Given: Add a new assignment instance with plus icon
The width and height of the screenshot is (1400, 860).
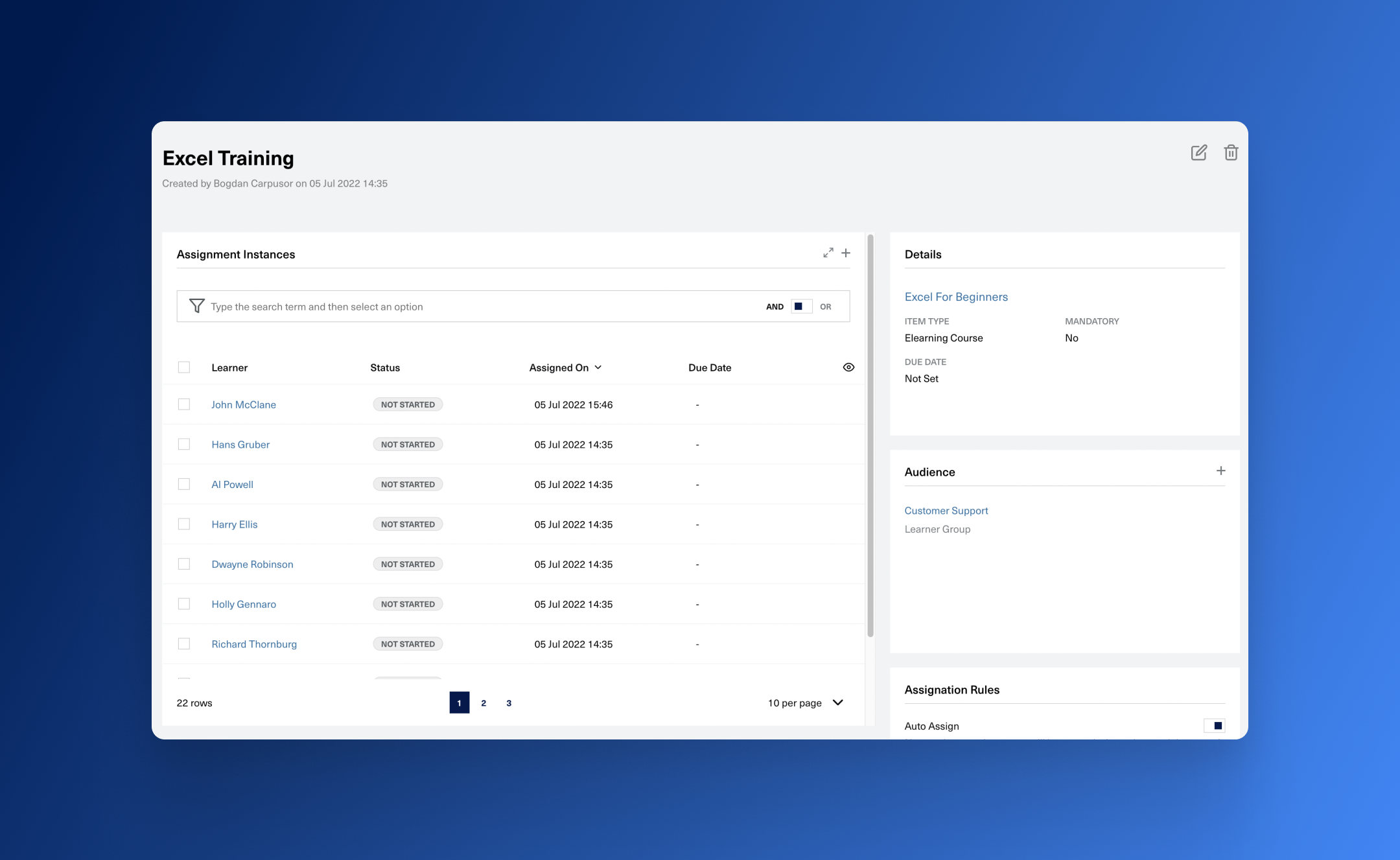Looking at the screenshot, I should pyautogui.click(x=846, y=253).
